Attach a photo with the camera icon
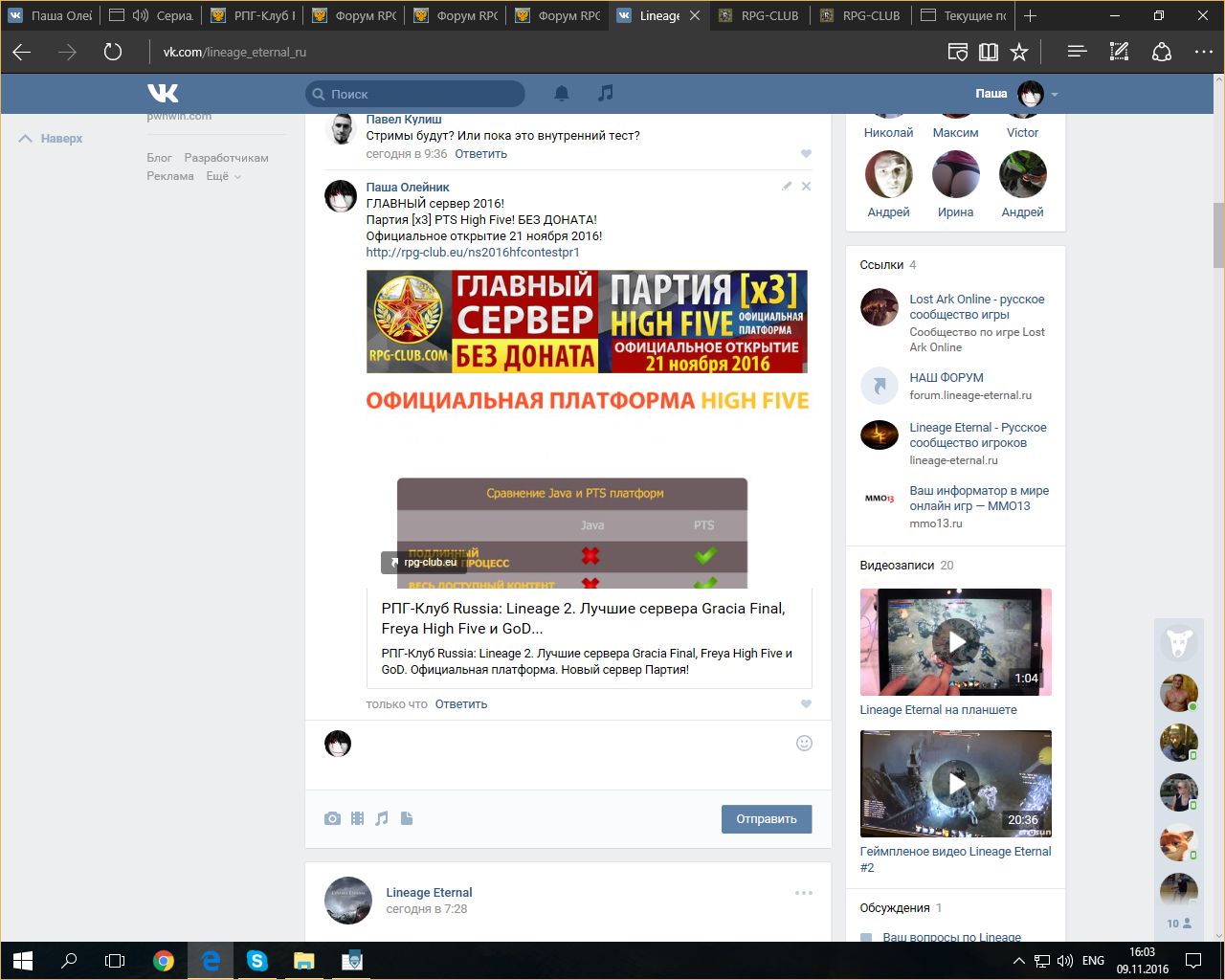This screenshot has width=1225, height=980. coord(332,818)
